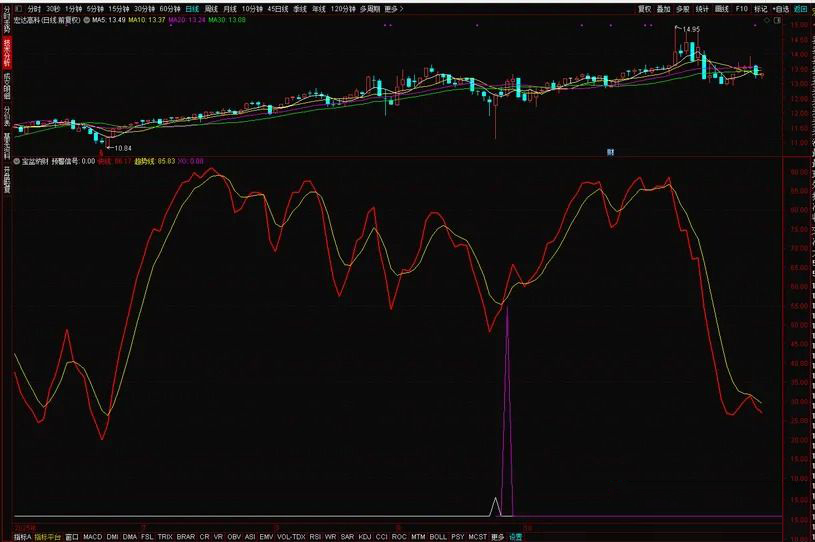Open 技术分析 in the left sidebar
Viewport: 815px width, 542px height.
pyautogui.click(x=7, y=53)
